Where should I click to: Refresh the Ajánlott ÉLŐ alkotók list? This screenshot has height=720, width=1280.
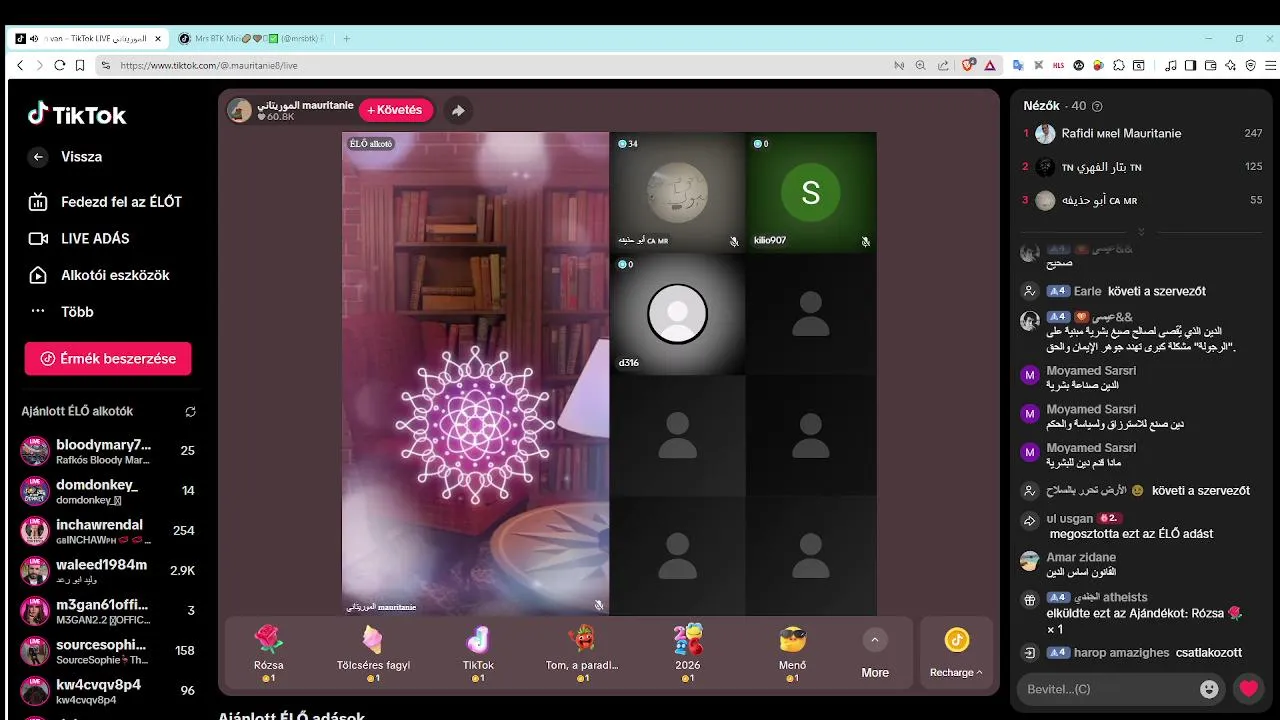(190, 411)
